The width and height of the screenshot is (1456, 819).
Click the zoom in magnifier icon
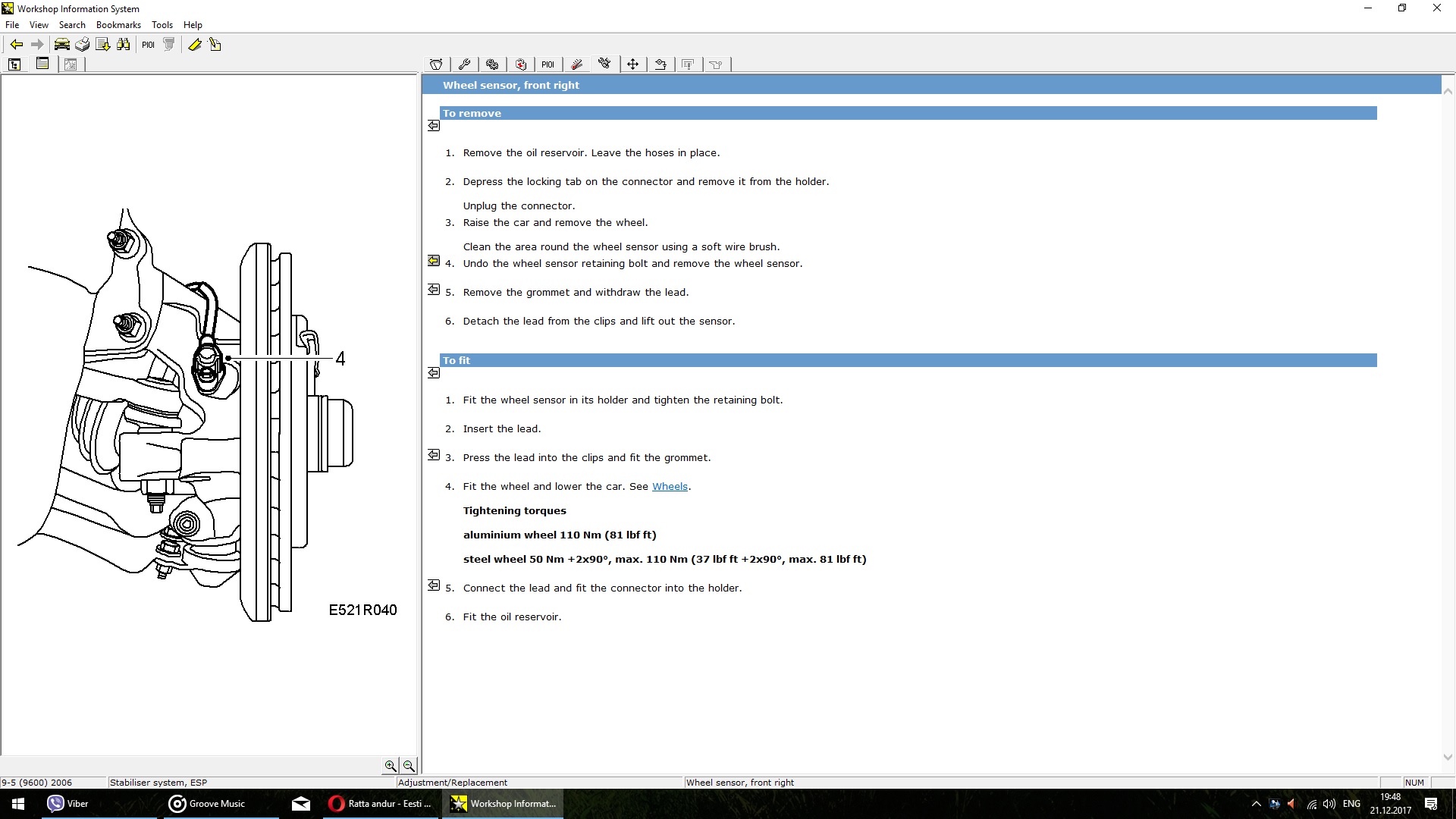pos(390,766)
